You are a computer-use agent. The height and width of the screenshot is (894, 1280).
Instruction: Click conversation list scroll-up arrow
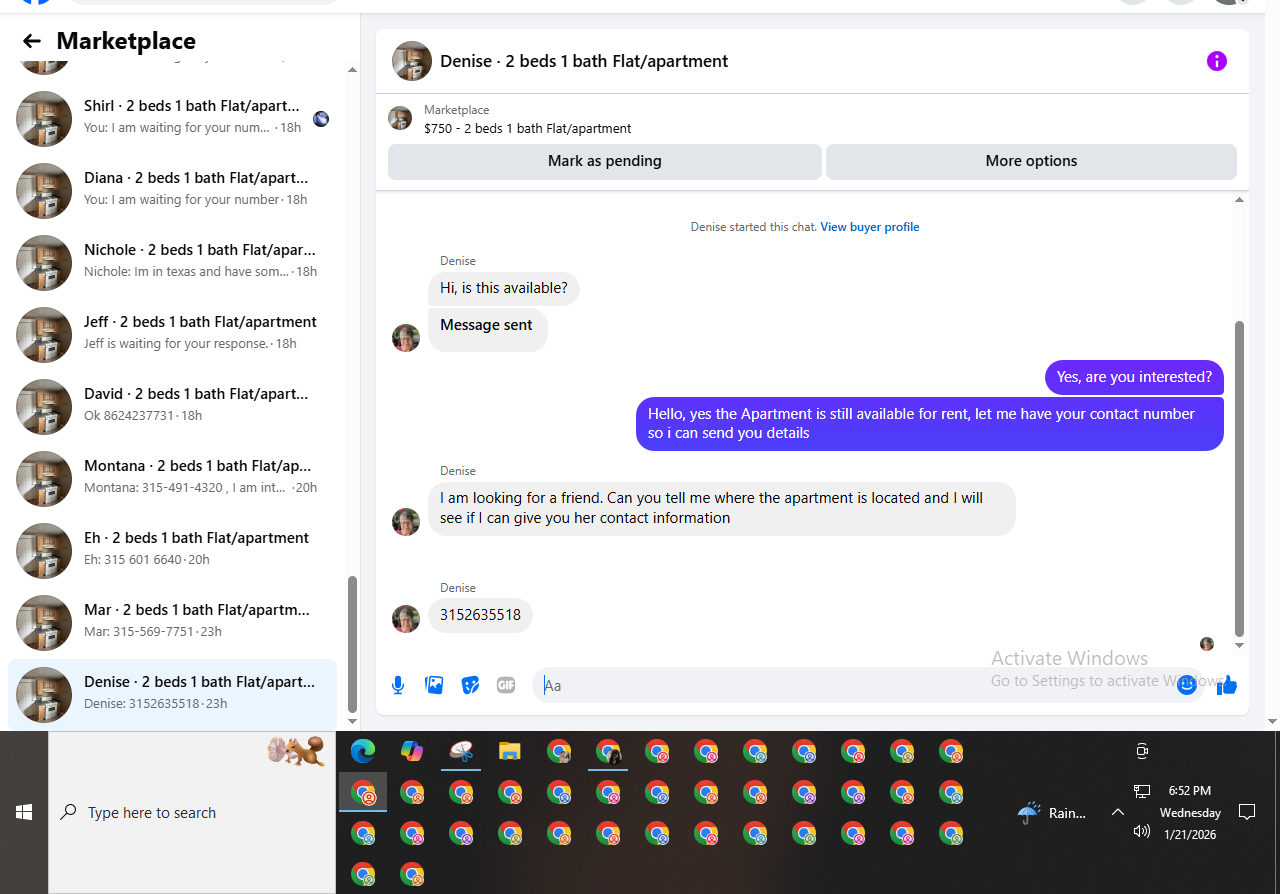(352, 69)
